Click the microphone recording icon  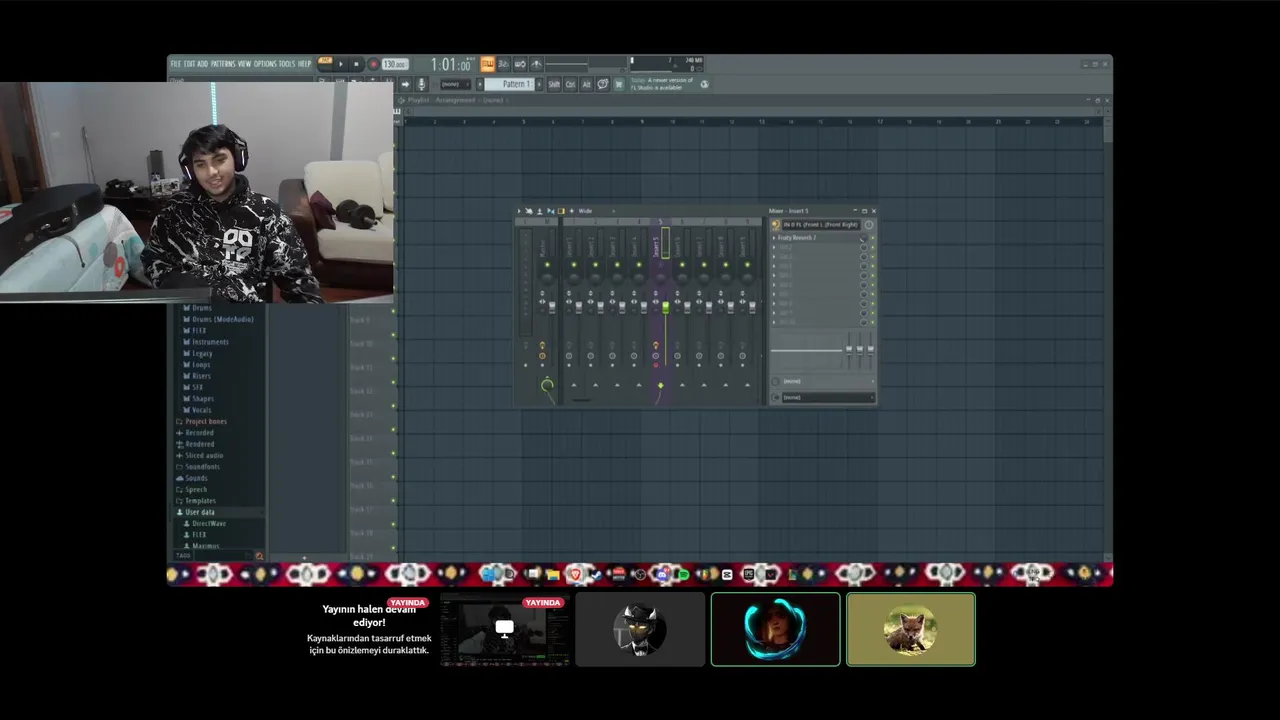tap(422, 84)
